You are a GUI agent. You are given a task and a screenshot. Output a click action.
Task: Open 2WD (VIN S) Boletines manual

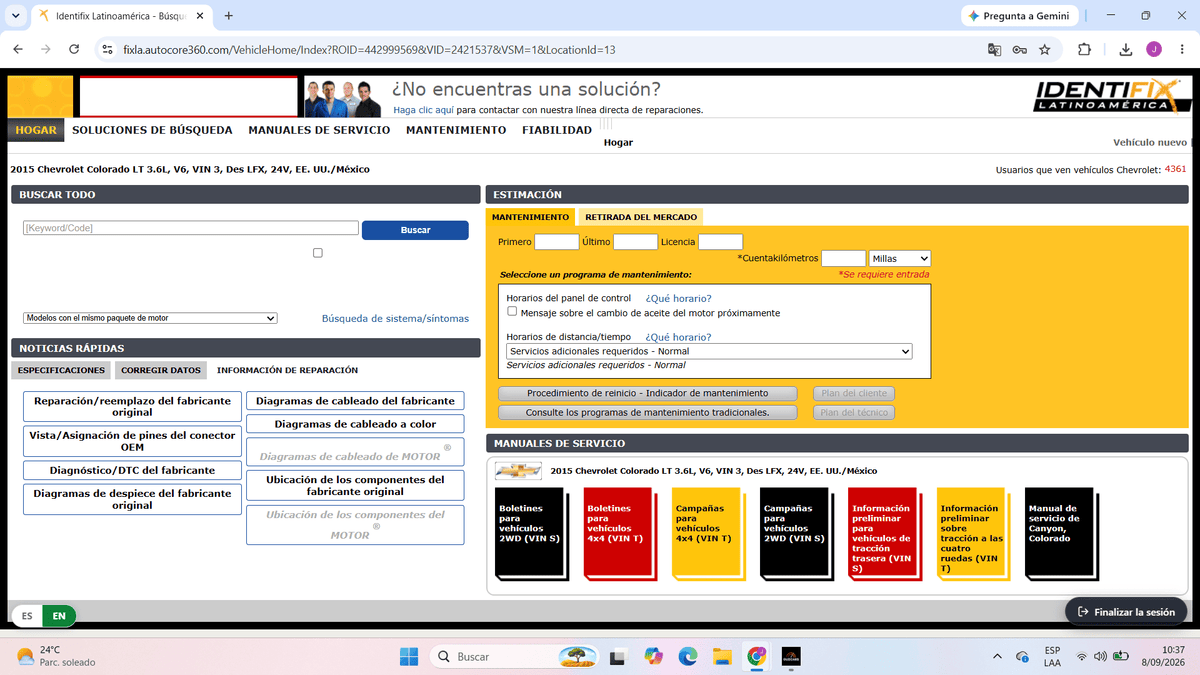pyautogui.click(x=529, y=533)
